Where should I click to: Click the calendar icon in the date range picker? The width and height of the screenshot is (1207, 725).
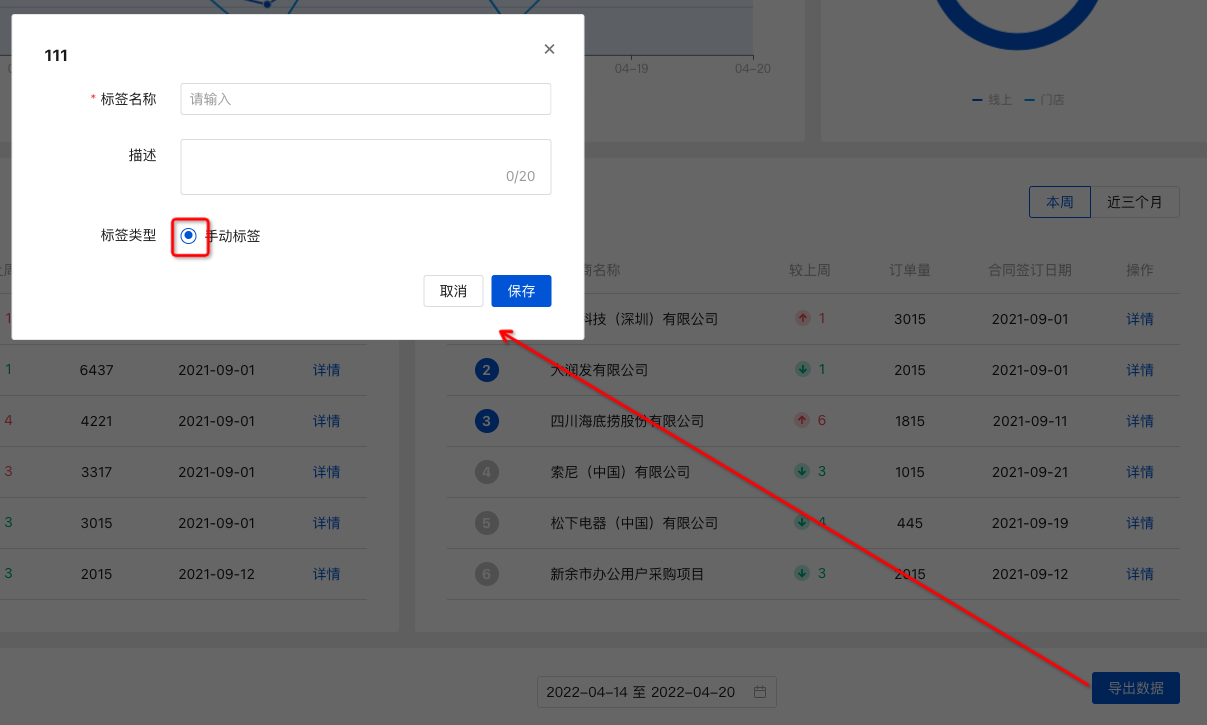tap(759, 691)
